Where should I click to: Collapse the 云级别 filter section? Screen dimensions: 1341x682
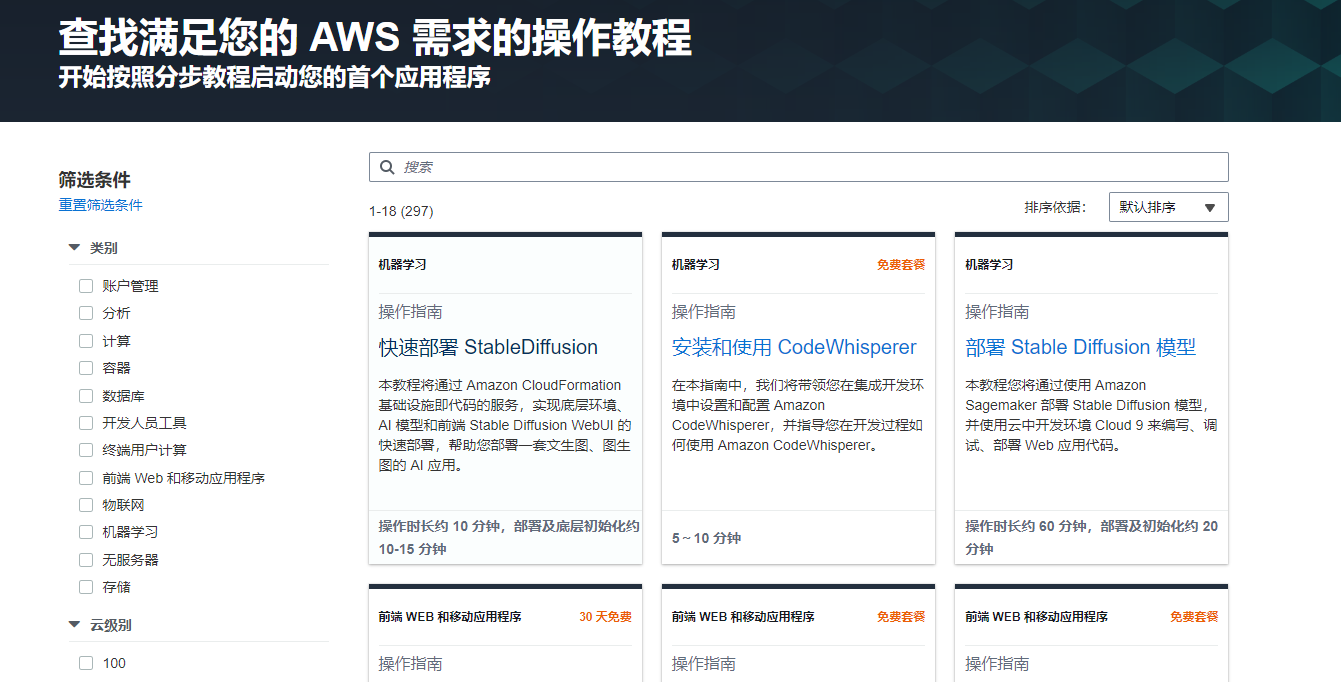(x=73, y=623)
